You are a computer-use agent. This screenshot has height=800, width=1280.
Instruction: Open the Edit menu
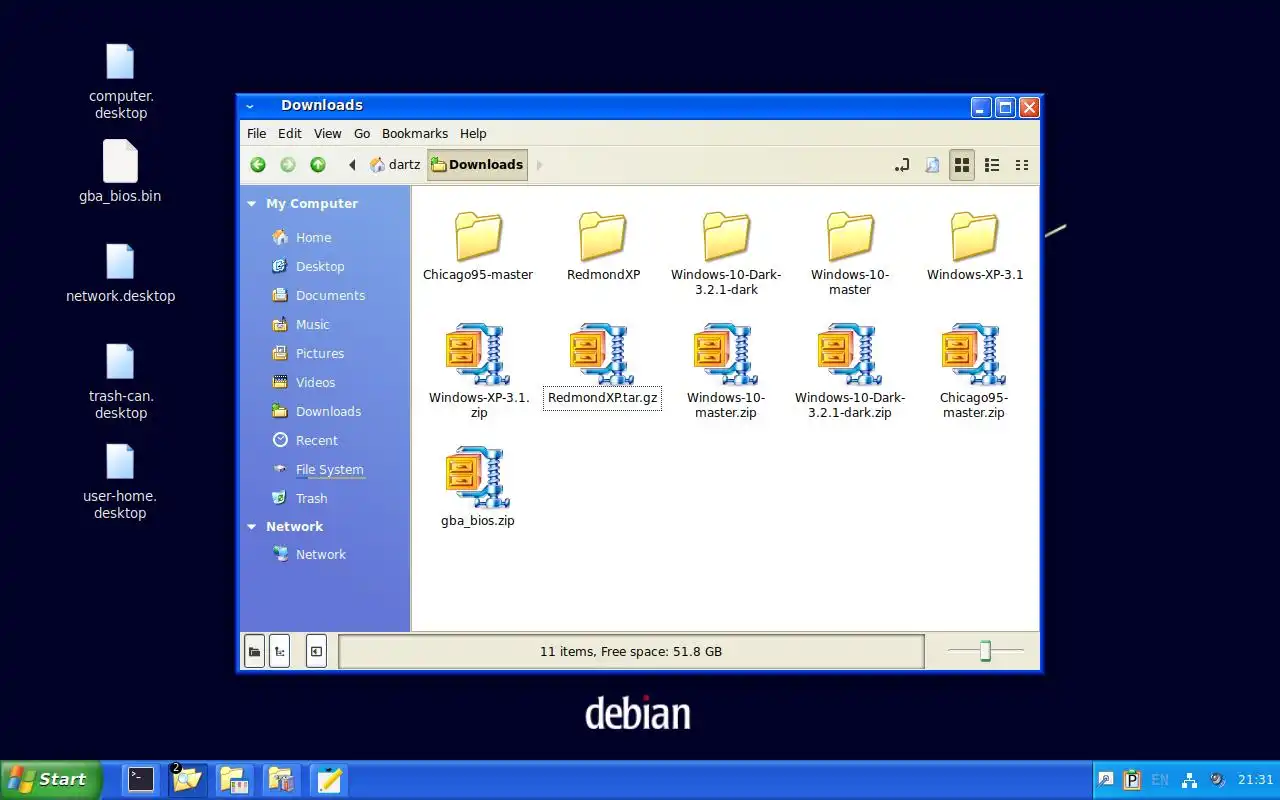(290, 134)
